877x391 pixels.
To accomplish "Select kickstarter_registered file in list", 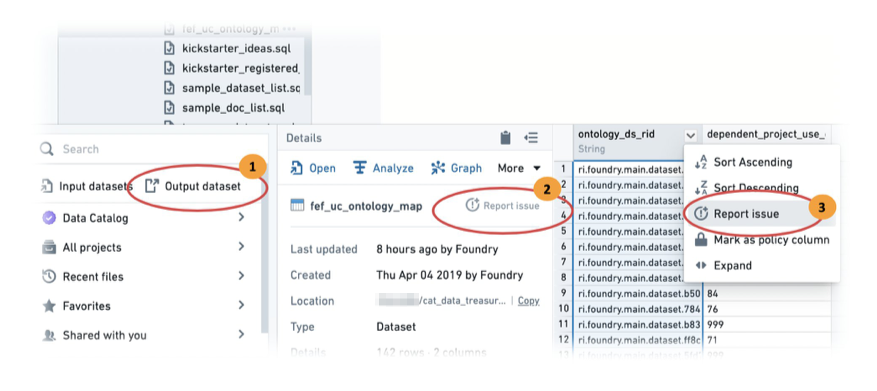I will (241, 68).
